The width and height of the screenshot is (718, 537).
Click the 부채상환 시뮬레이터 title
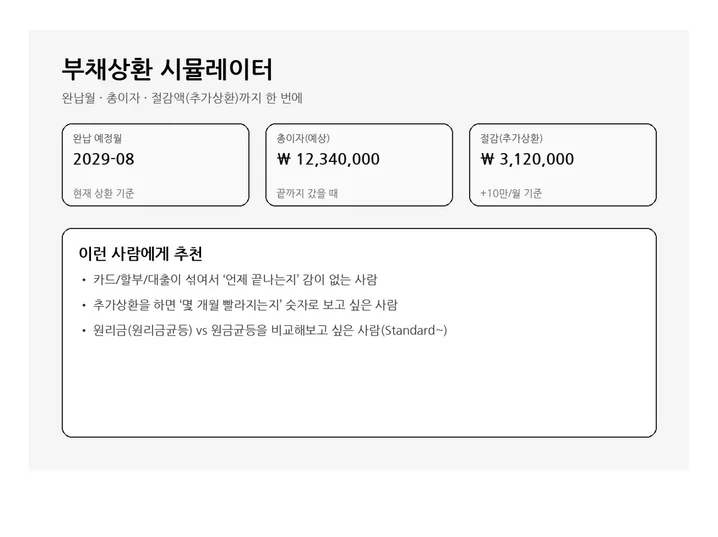[167, 70]
